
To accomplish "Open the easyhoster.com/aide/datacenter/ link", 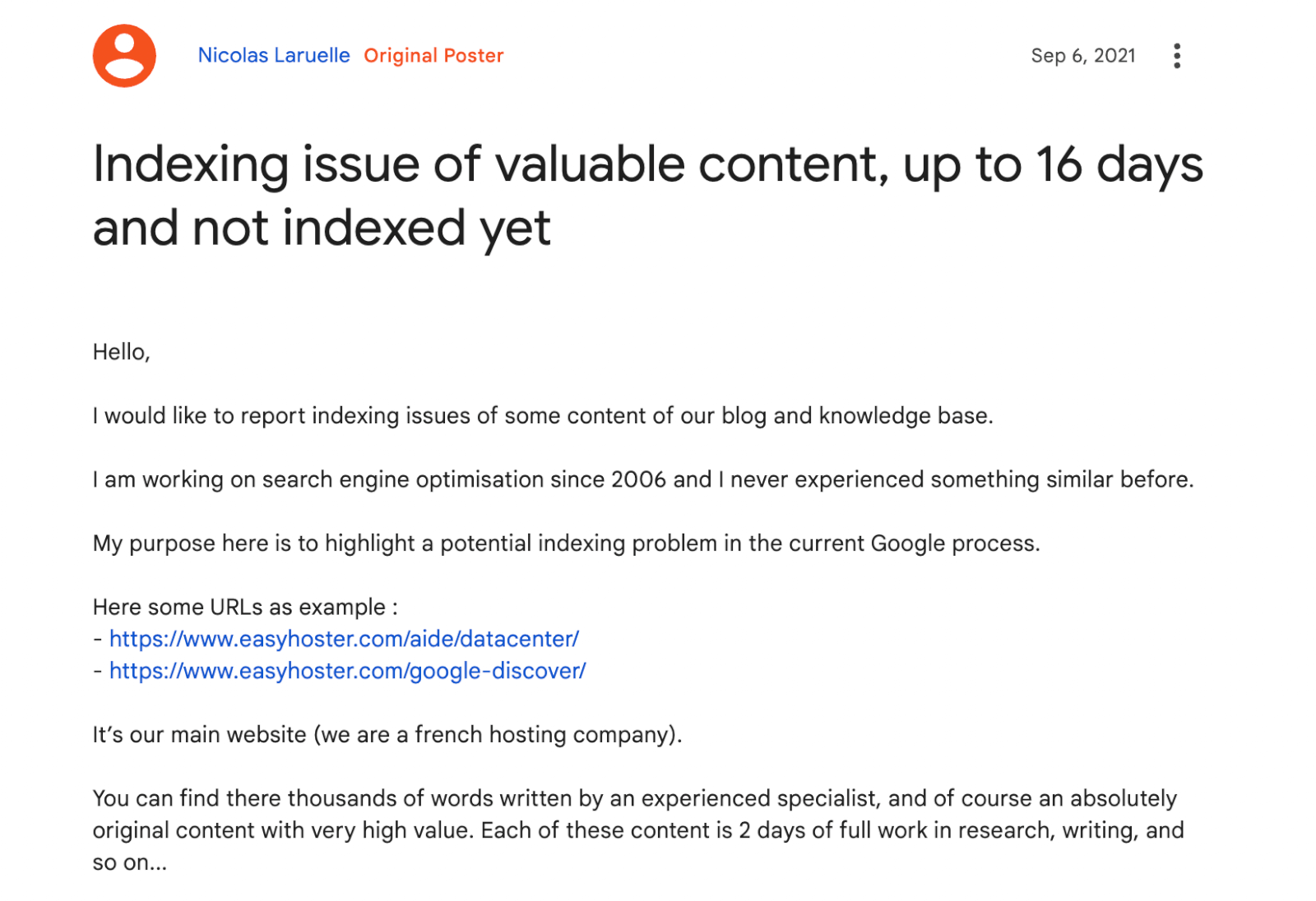I will tap(344, 639).
